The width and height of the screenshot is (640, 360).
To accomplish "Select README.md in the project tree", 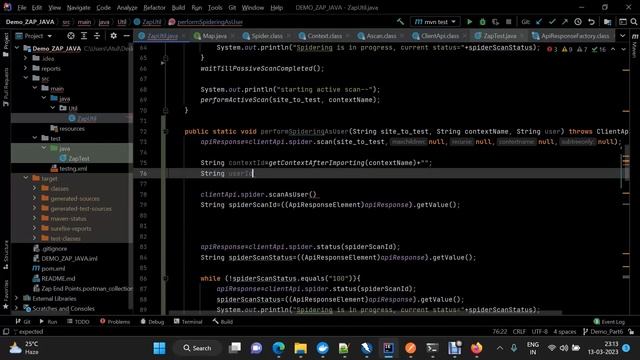I will (x=58, y=278).
